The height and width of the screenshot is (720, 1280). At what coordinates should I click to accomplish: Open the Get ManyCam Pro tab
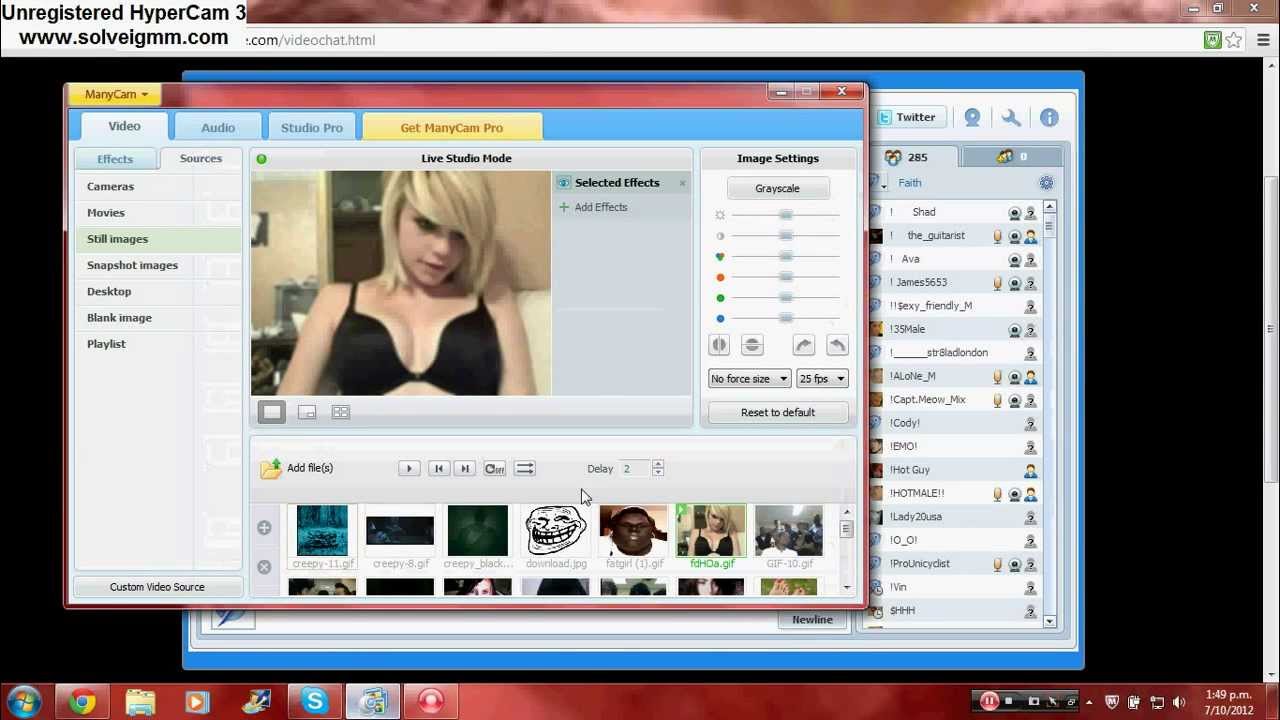click(452, 127)
